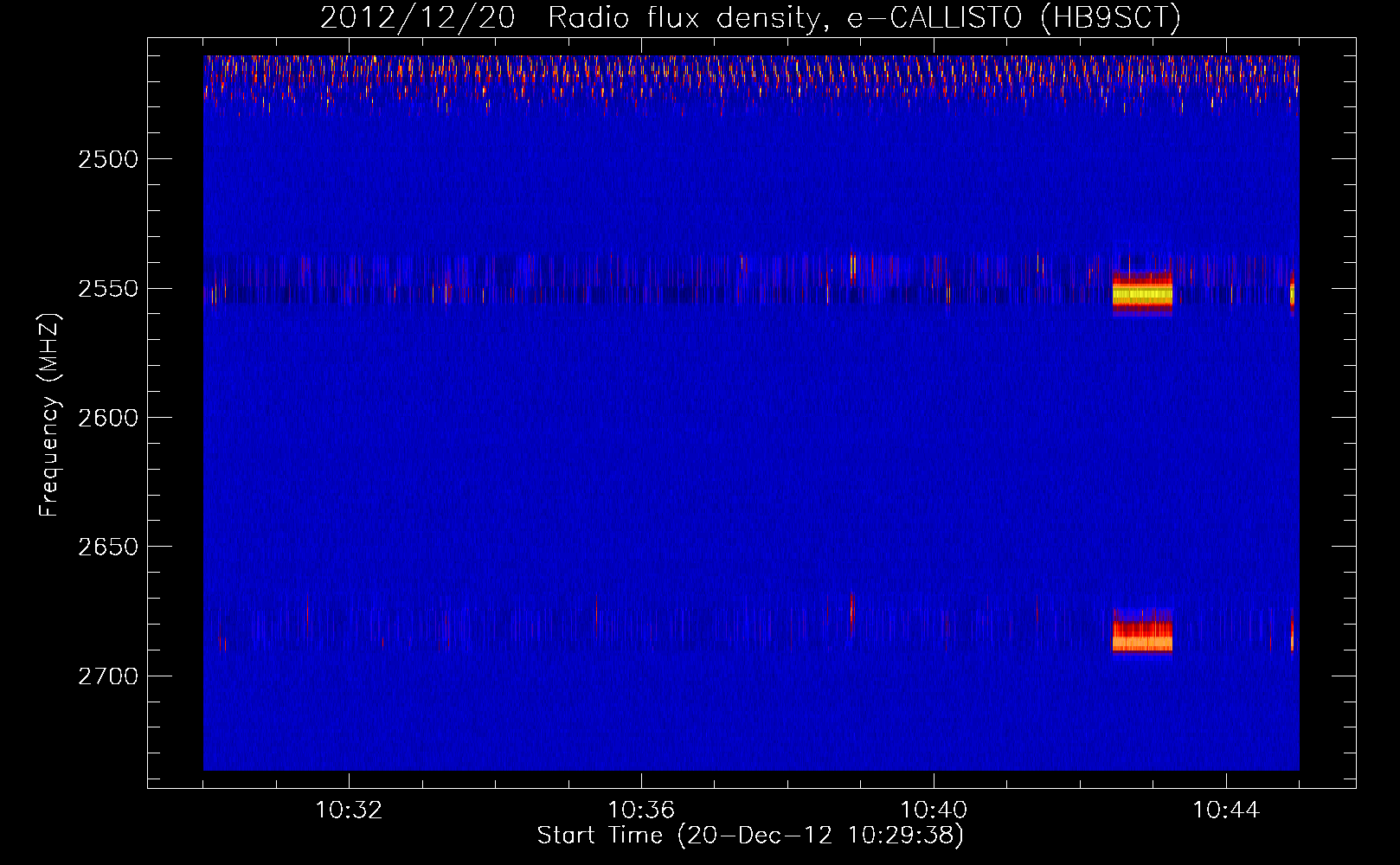Click the "Start Time (20-Dec-12 10:29:38)" axis label
The height and width of the screenshot is (865, 1400).
click(x=750, y=836)
